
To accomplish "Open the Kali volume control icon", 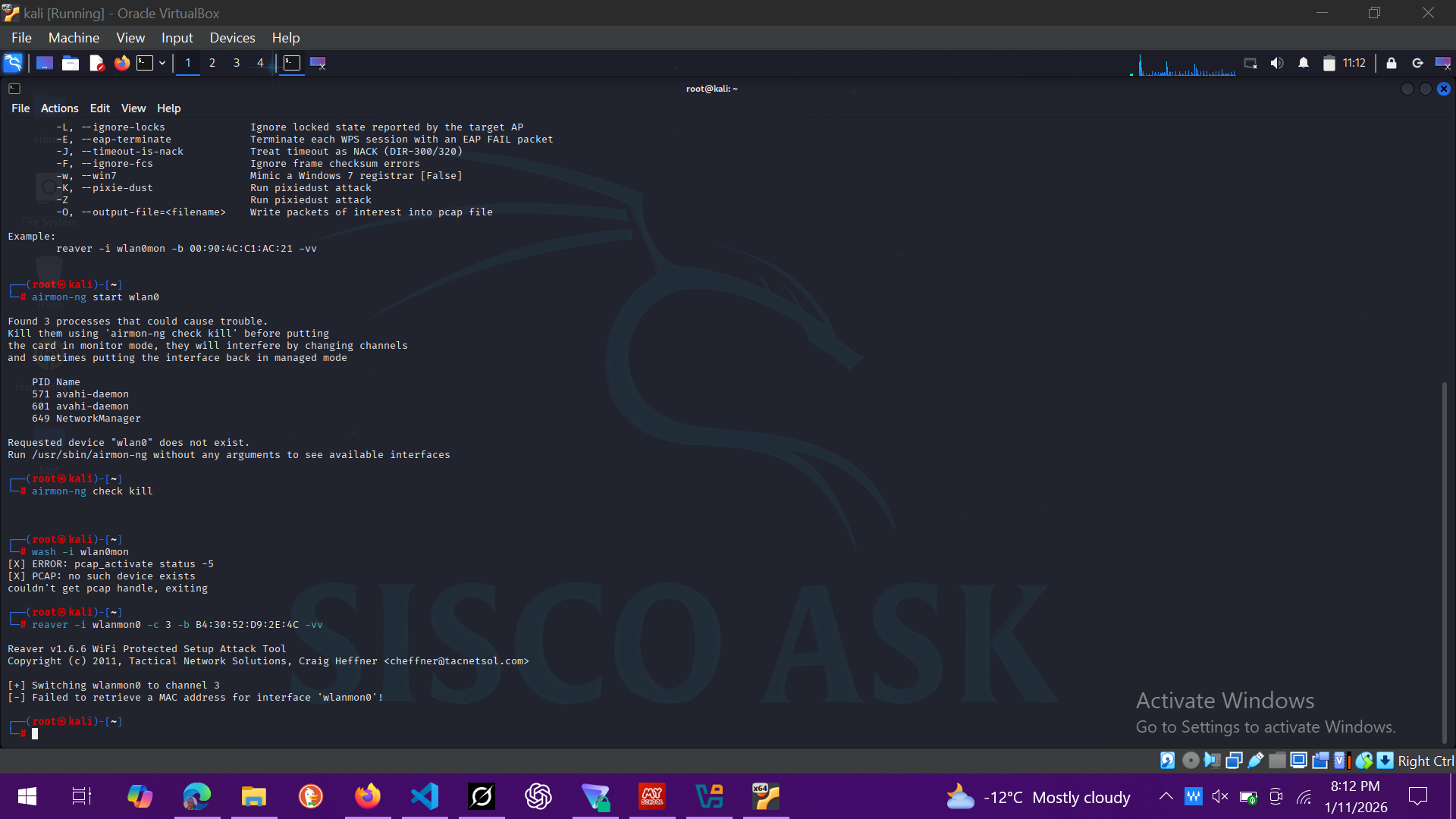I will (x=1277, y=63).
